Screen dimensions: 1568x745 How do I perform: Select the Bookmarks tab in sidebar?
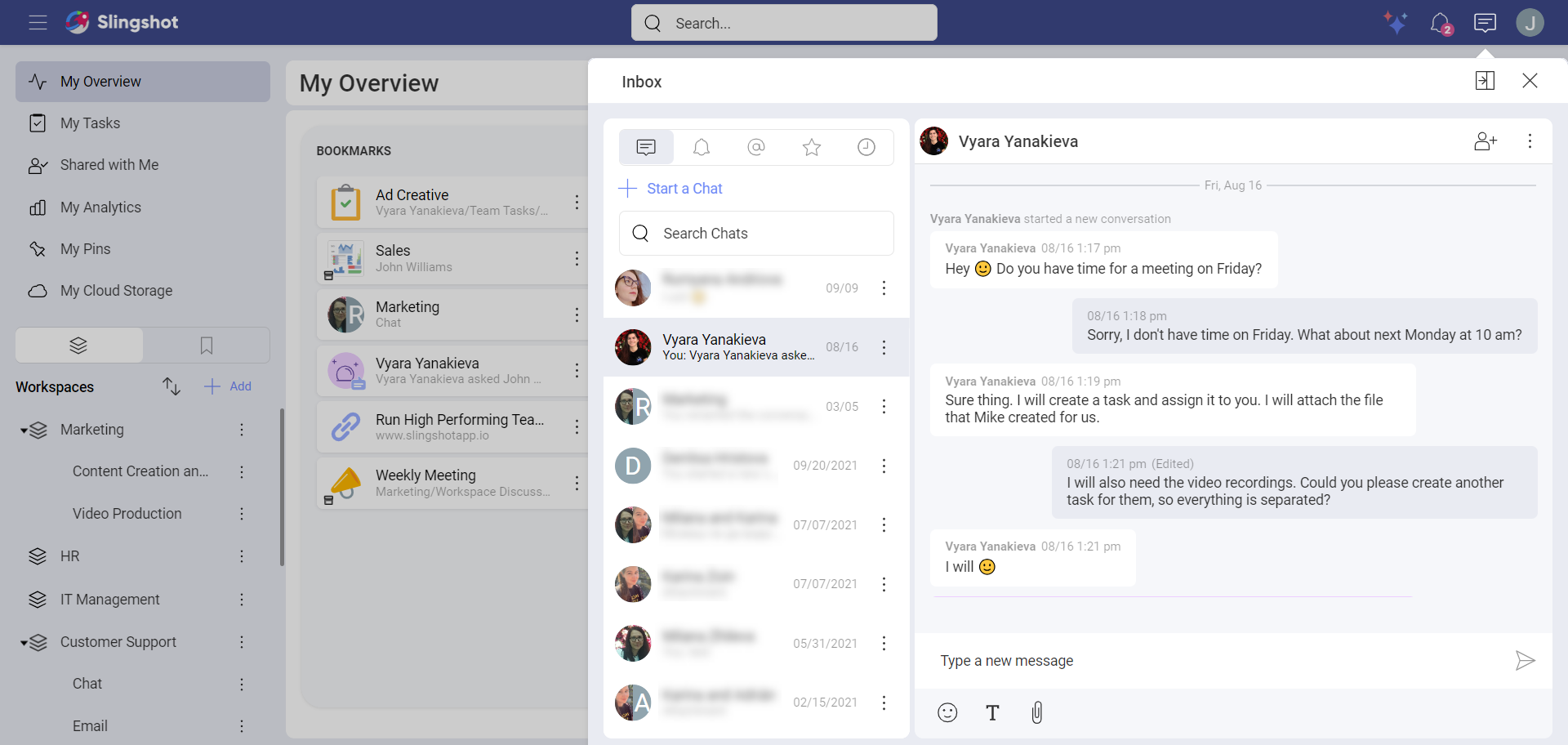(207, 346)
